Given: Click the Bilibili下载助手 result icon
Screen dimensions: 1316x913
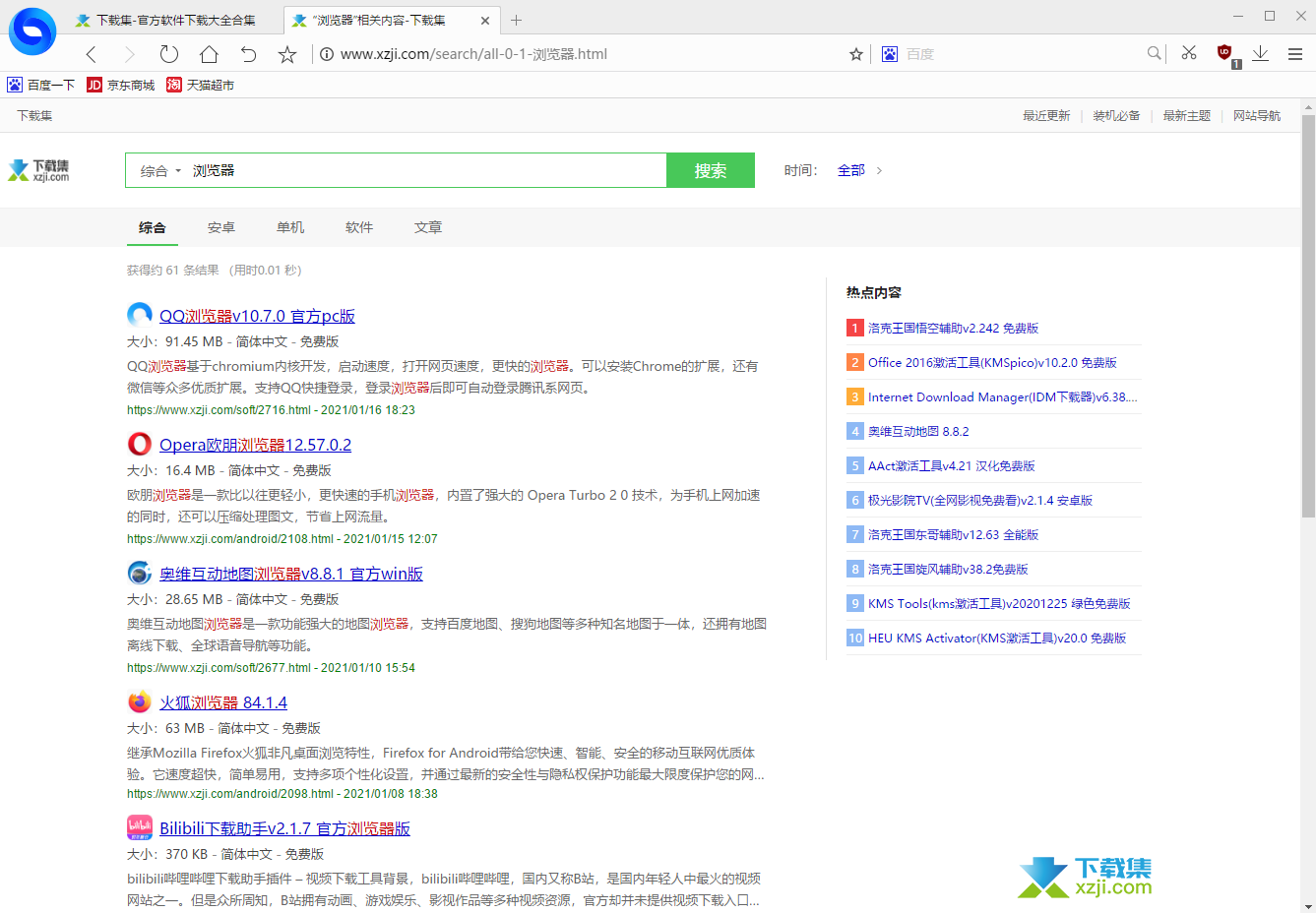Looking at the screenshot, I should [x=140, y=827].
